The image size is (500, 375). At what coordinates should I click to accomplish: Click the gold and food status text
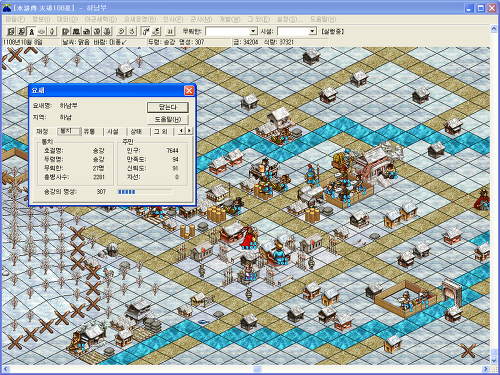pyautogui.click(x=263, y=42)
